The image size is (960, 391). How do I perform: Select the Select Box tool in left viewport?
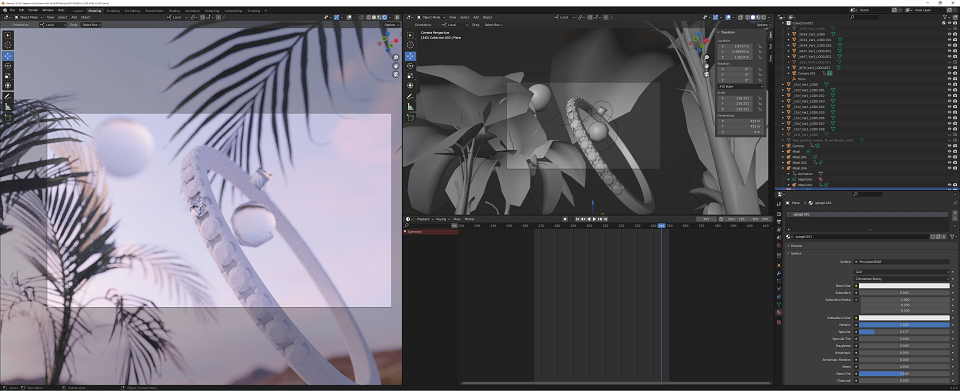[8, 35]
